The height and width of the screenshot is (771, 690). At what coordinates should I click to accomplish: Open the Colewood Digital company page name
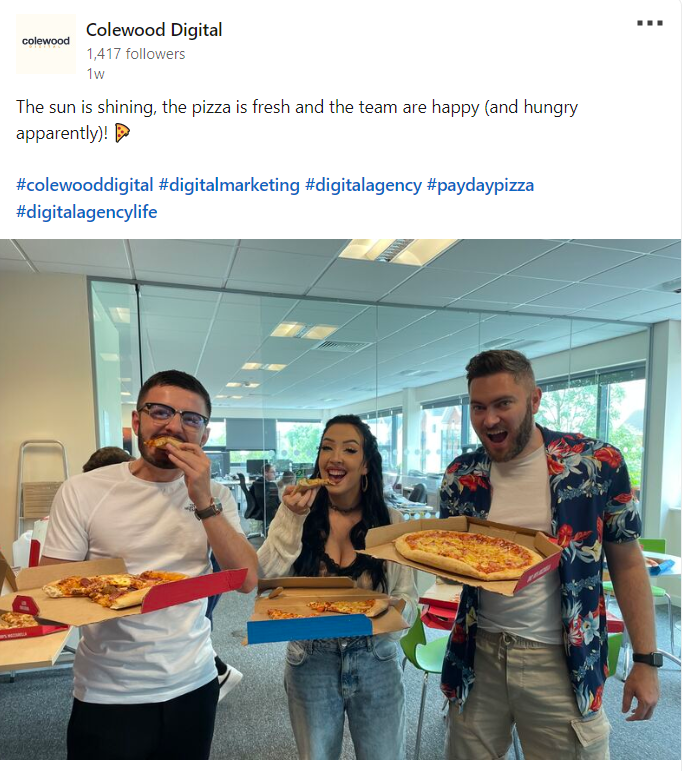tap(154, 30)
